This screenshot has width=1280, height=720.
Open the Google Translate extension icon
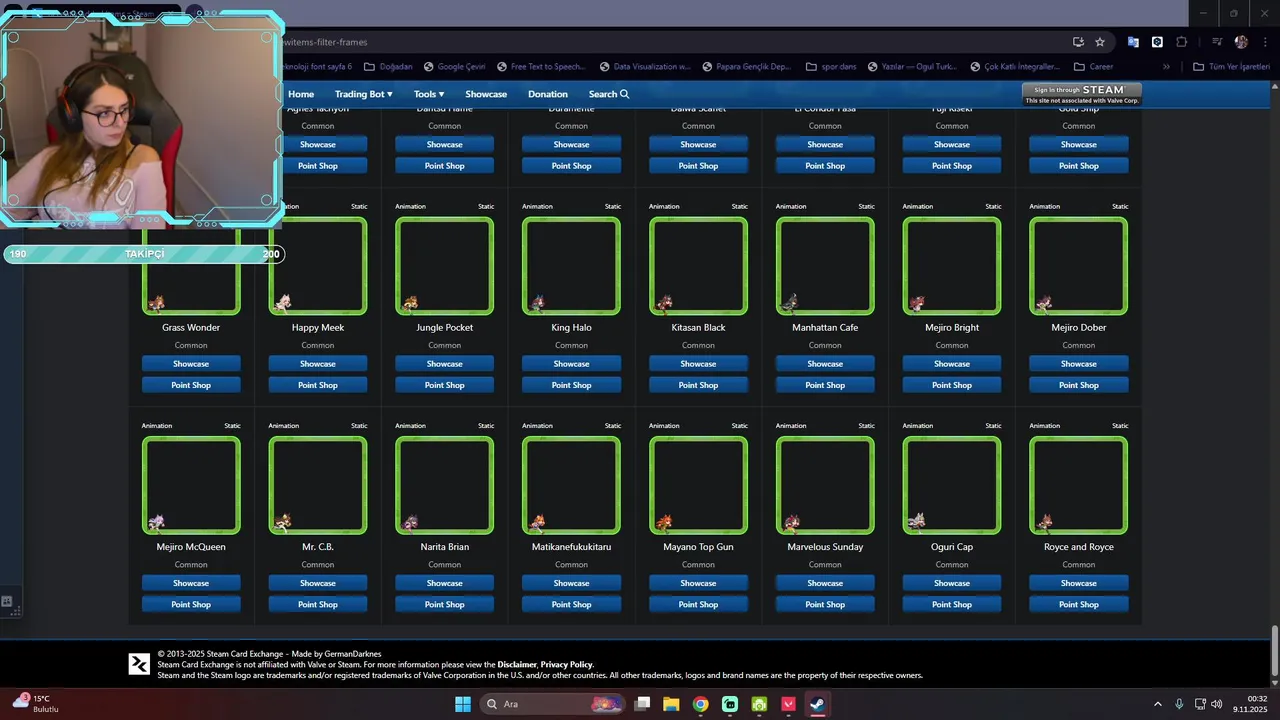coord(1133,42)
